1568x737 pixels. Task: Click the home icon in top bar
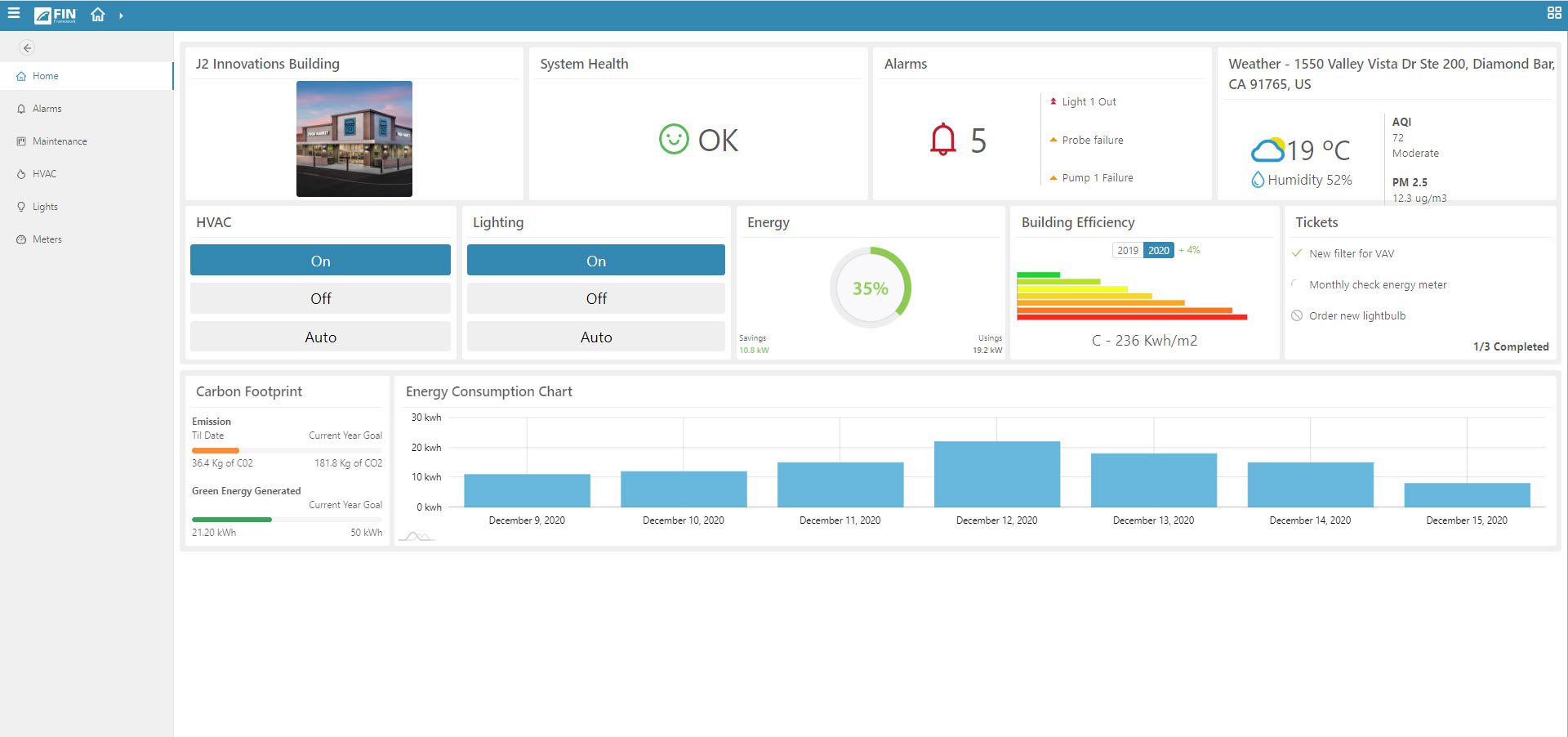coord(97,14)
